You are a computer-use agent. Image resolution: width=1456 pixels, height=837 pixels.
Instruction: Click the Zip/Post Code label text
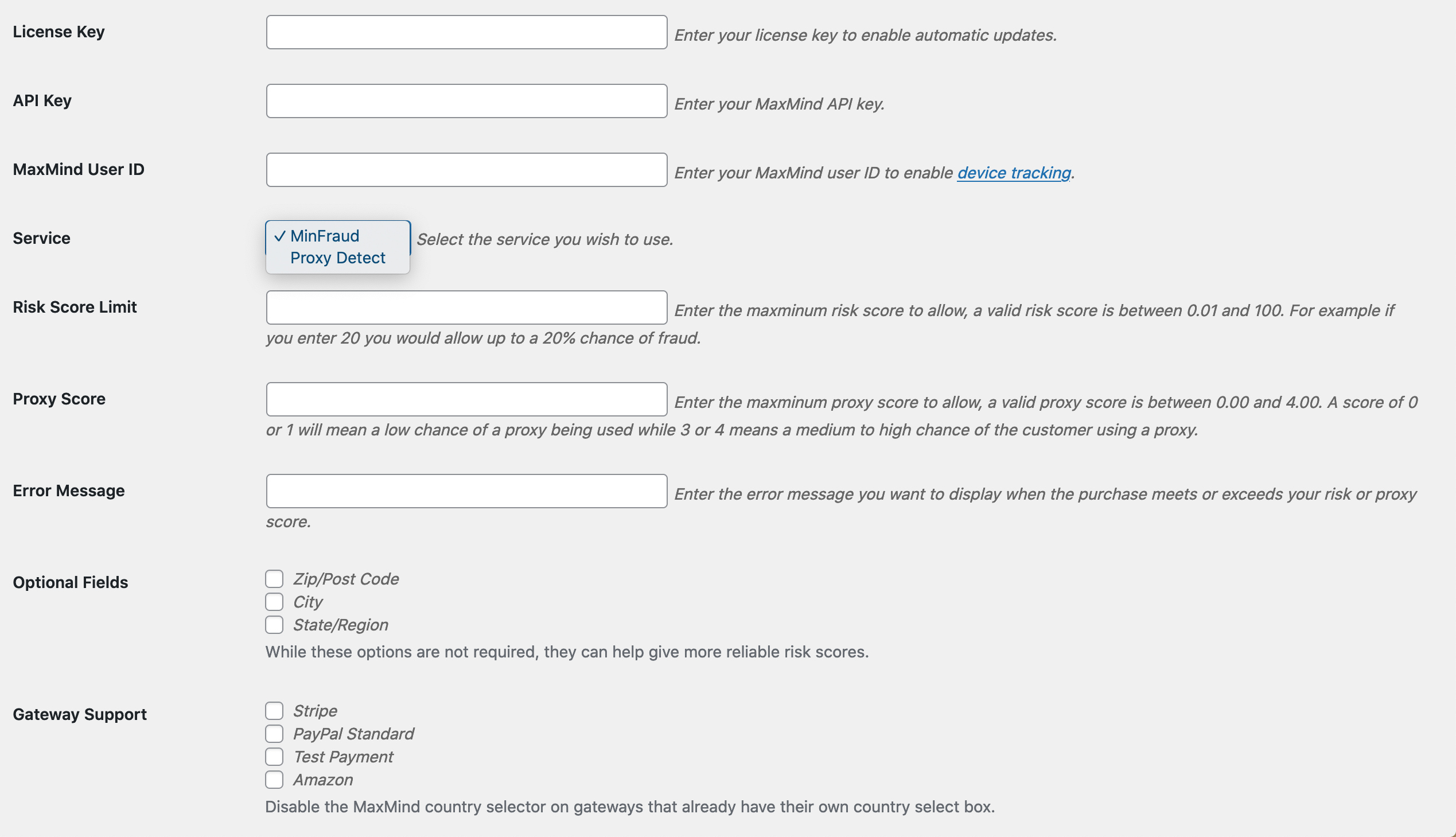345,579
